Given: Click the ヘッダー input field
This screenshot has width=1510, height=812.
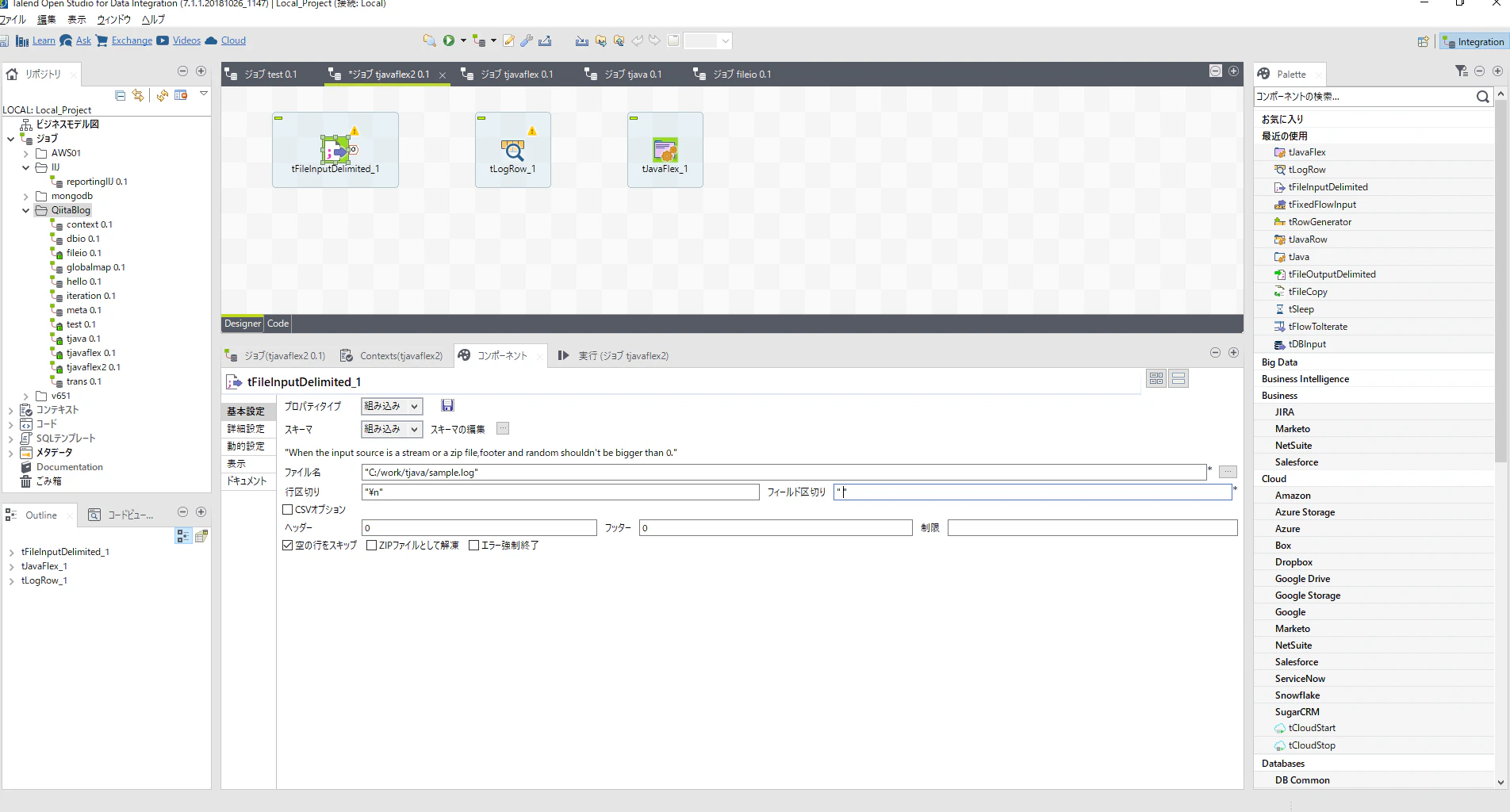Looking at the screenshot, I should (x=479, y=528).
